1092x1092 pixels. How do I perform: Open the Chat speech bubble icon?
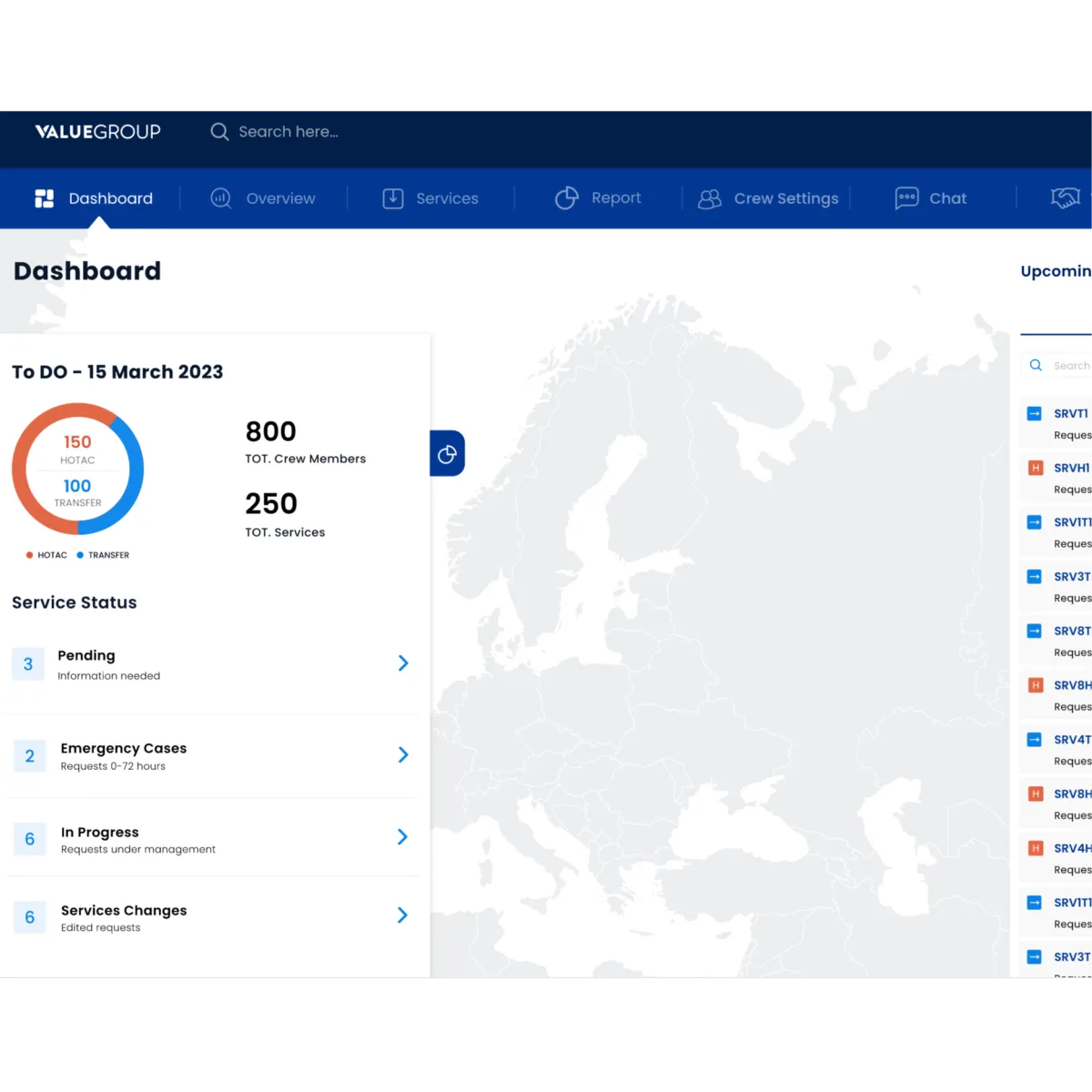[x=907, y=198]
